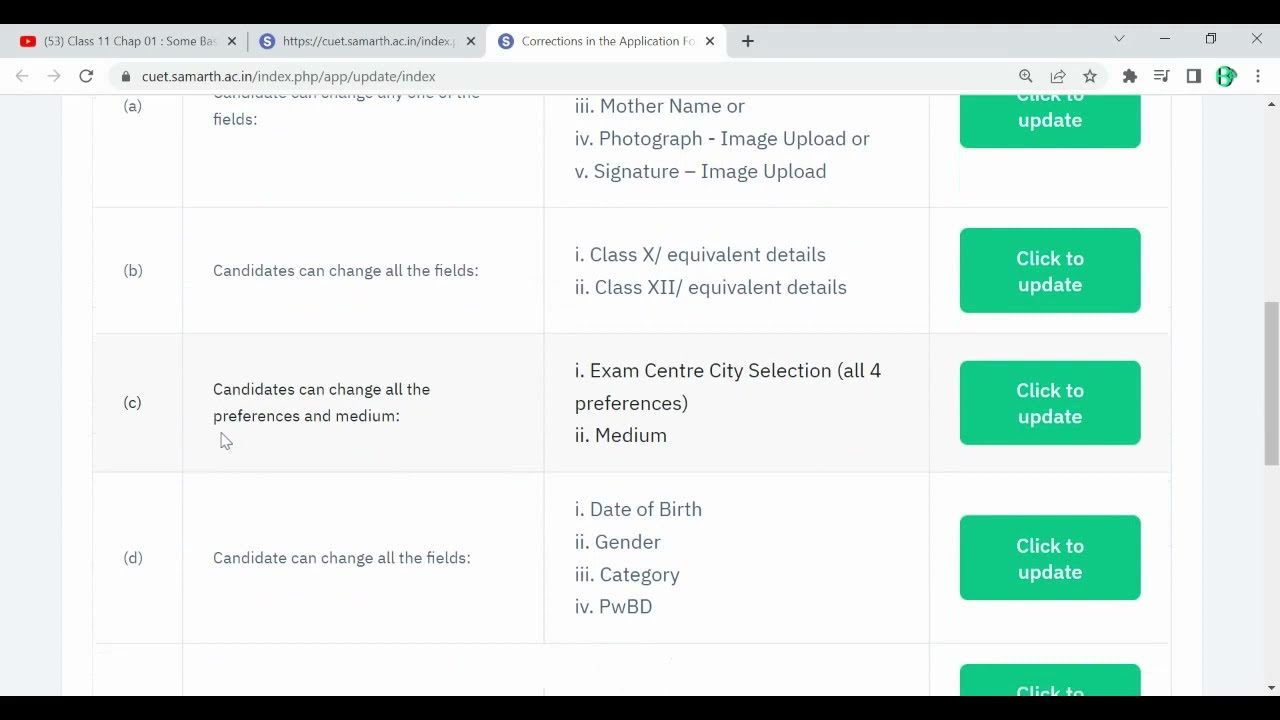
Task: Click 'v. Signature – Image Upload' text
Action: coord(701,172)
